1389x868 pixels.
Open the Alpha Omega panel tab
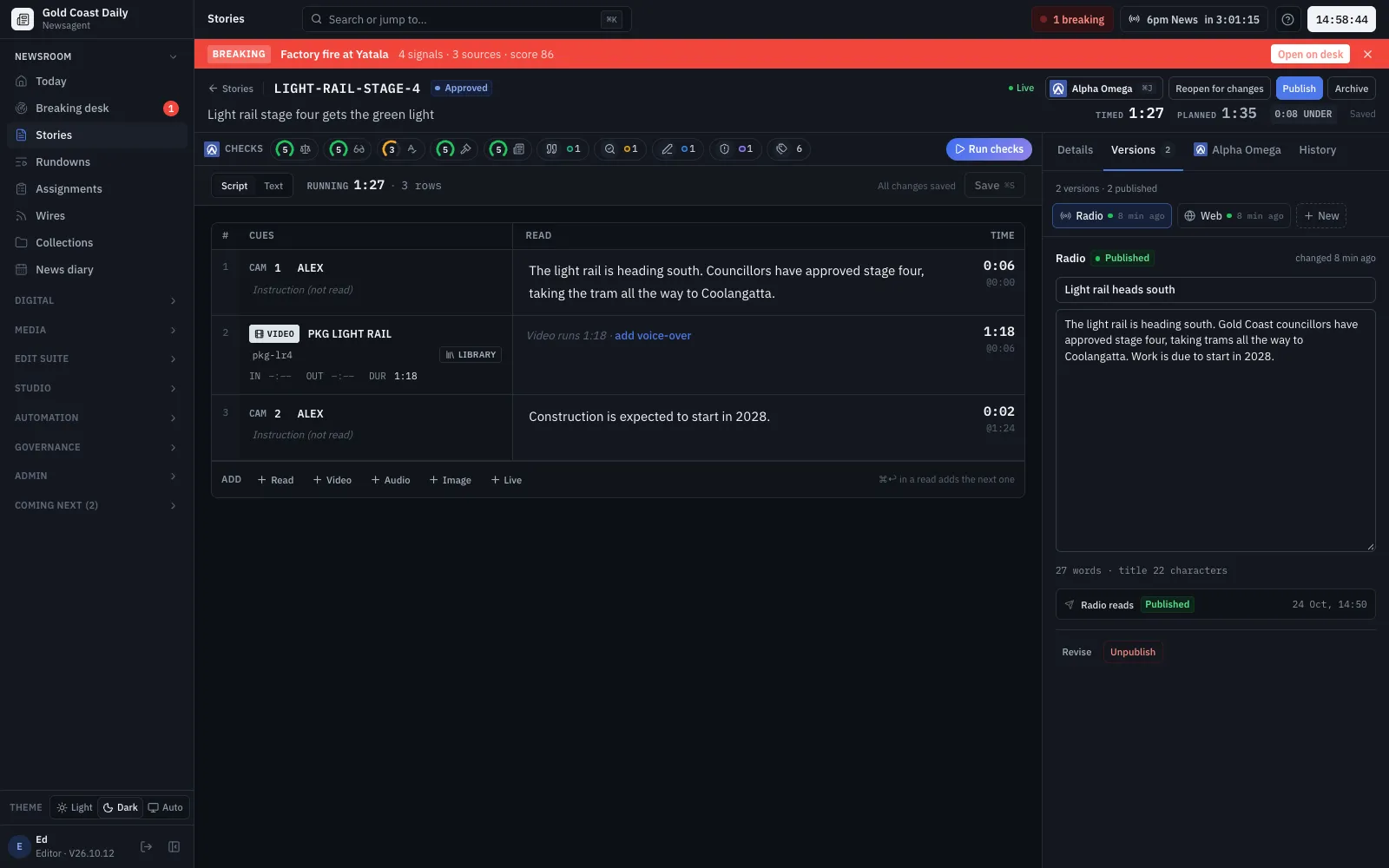click(1237, 150)
